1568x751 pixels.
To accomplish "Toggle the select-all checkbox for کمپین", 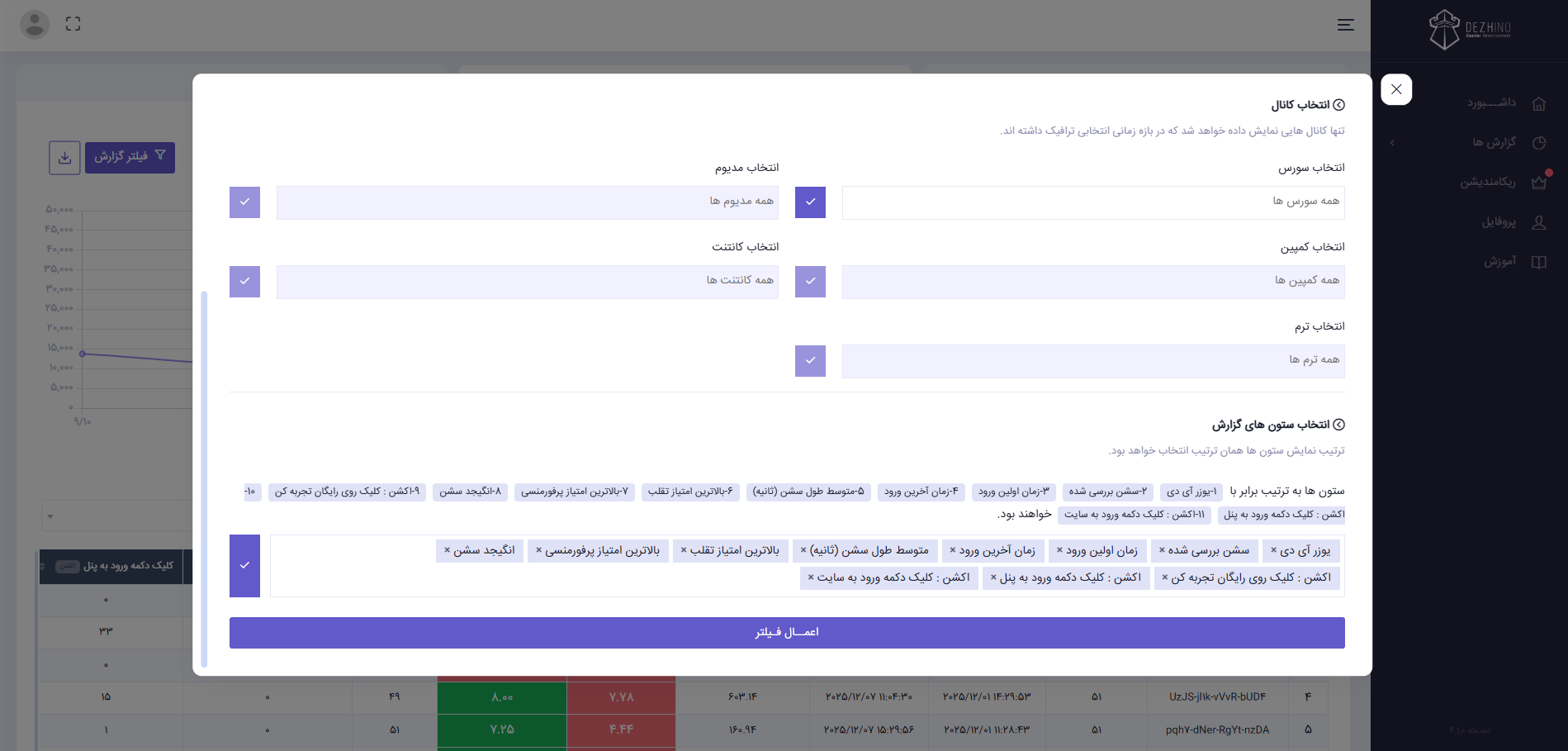I will [x=810, y=282].
